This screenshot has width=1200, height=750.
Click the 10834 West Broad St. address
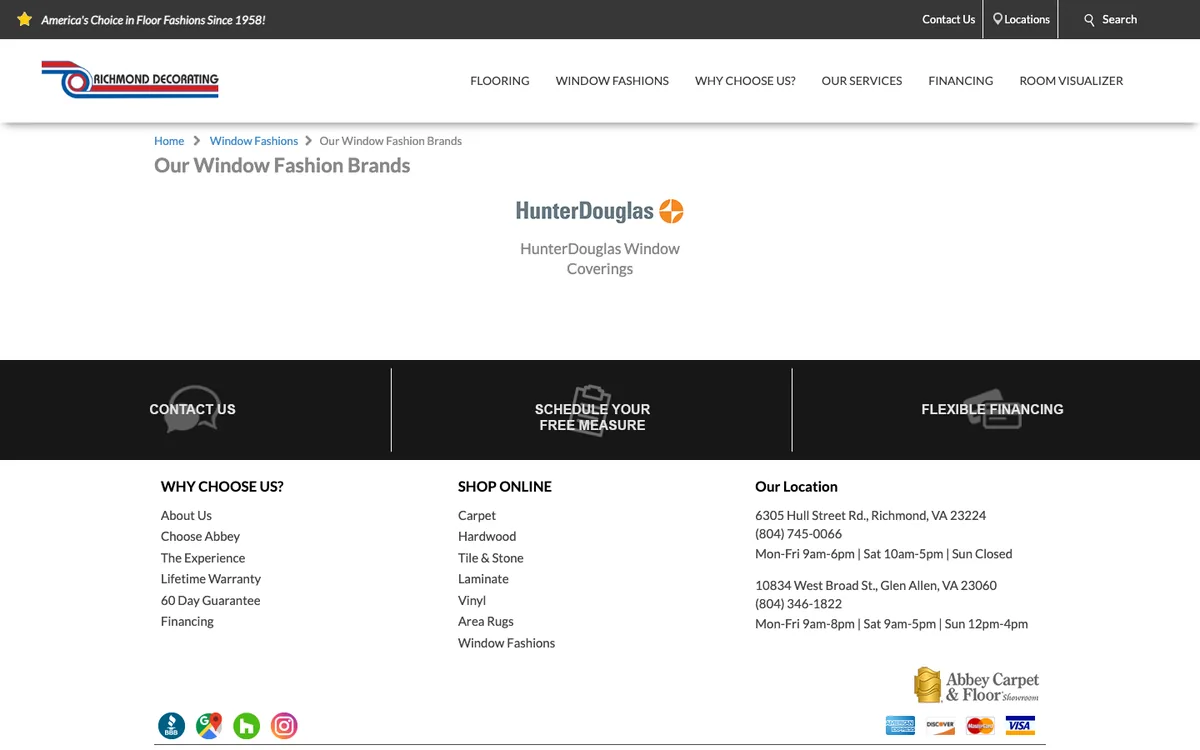click(876, 586)
